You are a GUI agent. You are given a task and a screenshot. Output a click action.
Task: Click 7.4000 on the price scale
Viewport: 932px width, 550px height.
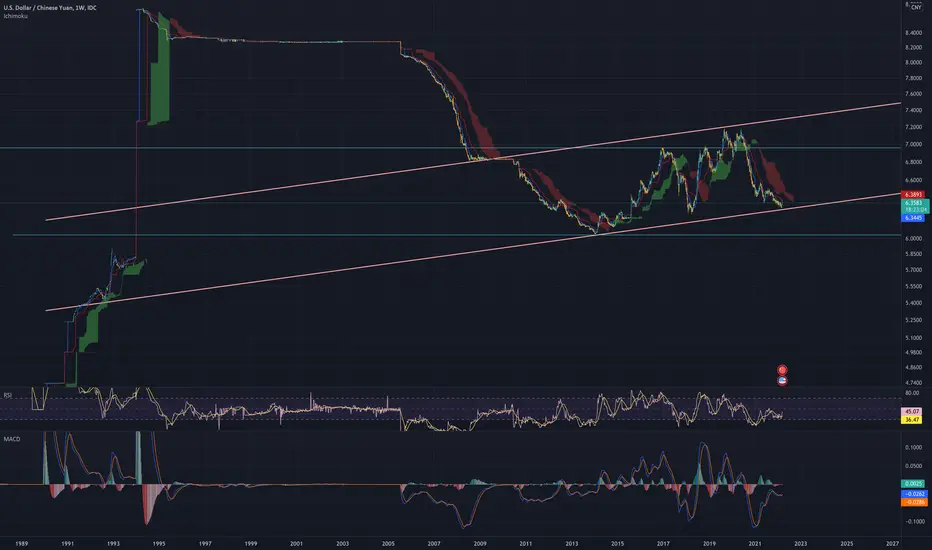[x=914, y=111]
